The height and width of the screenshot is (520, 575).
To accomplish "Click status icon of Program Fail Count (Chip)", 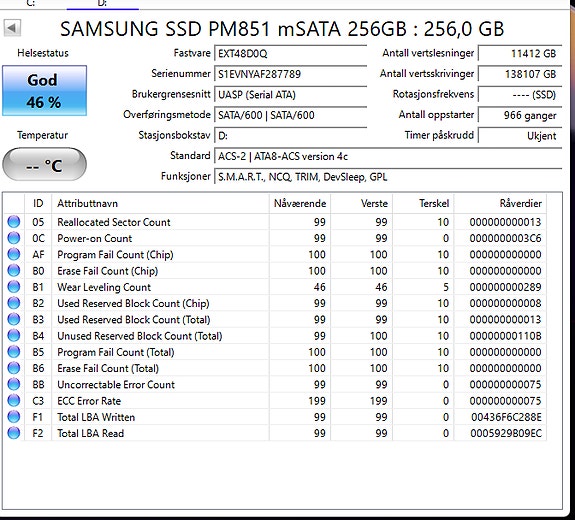I will [14, 254].
